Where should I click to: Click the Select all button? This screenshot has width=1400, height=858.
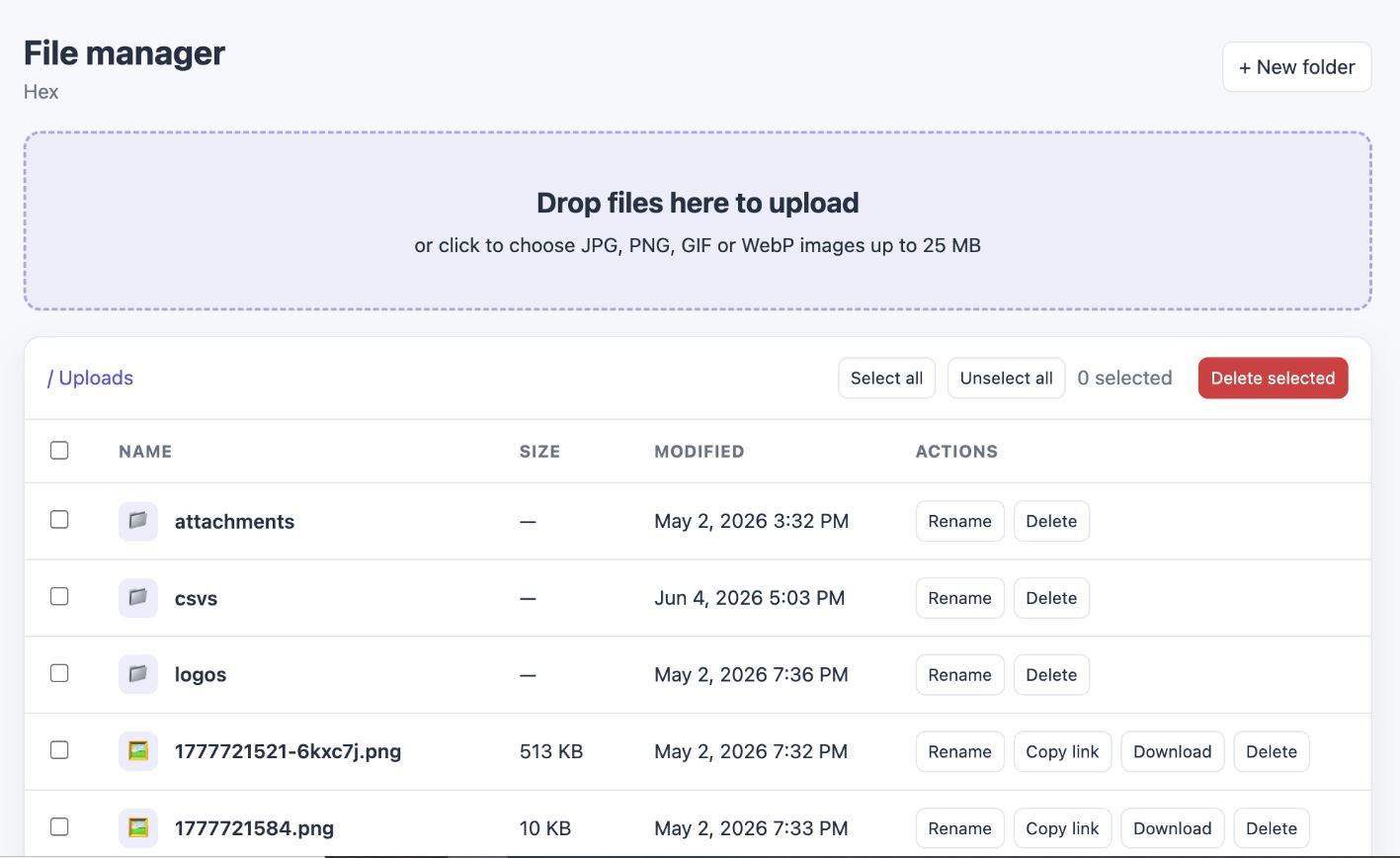[886, 378]
